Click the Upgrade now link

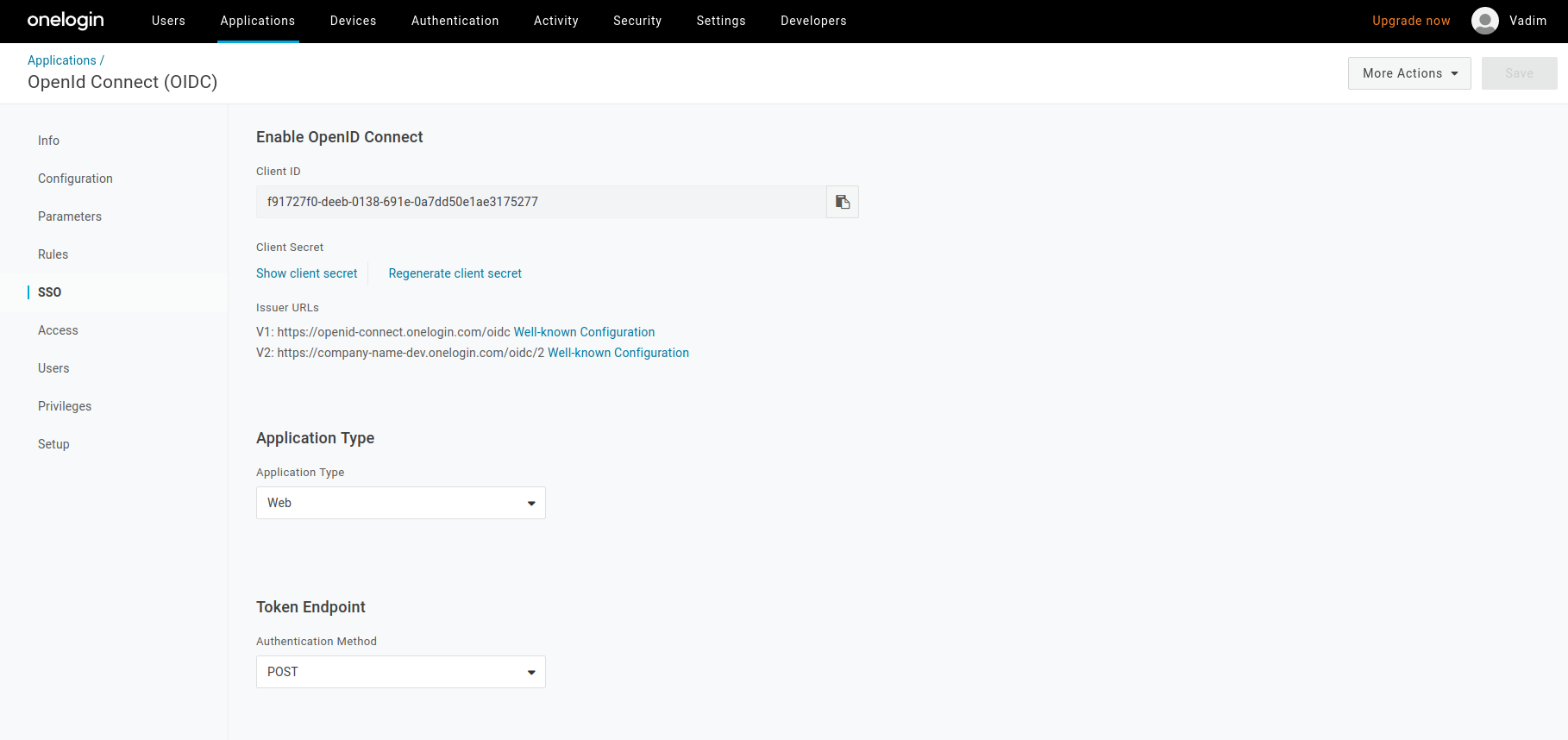(x=1410, y=21)
